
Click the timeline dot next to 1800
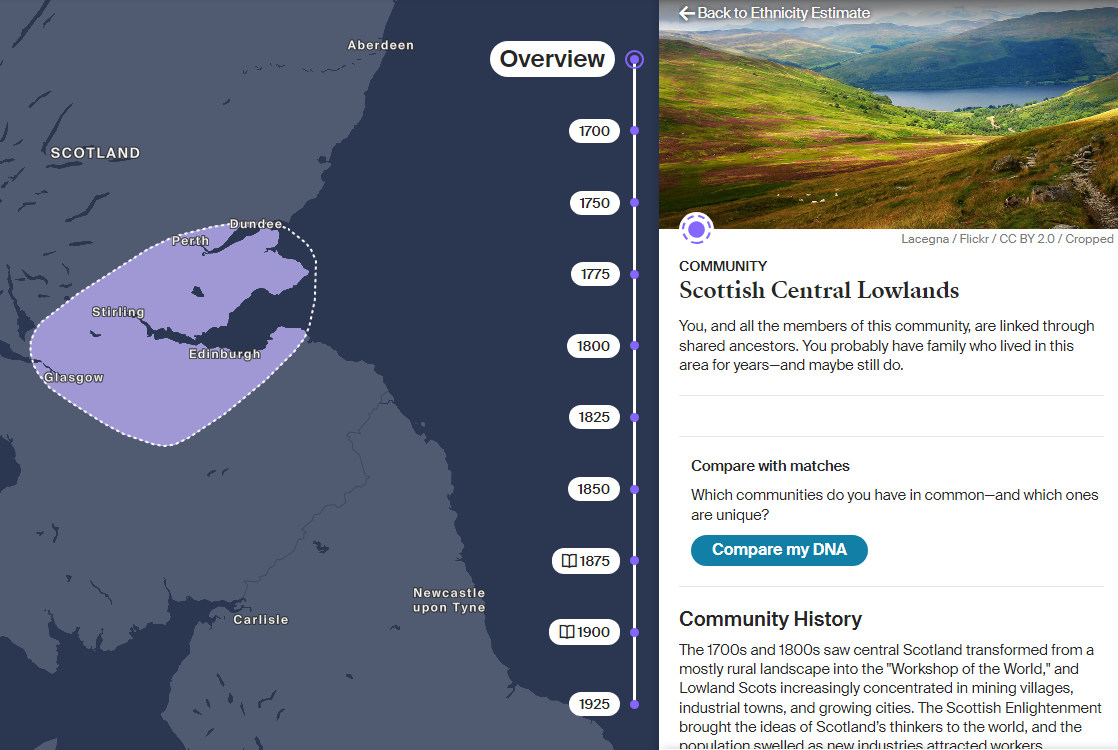coord(635,346)
